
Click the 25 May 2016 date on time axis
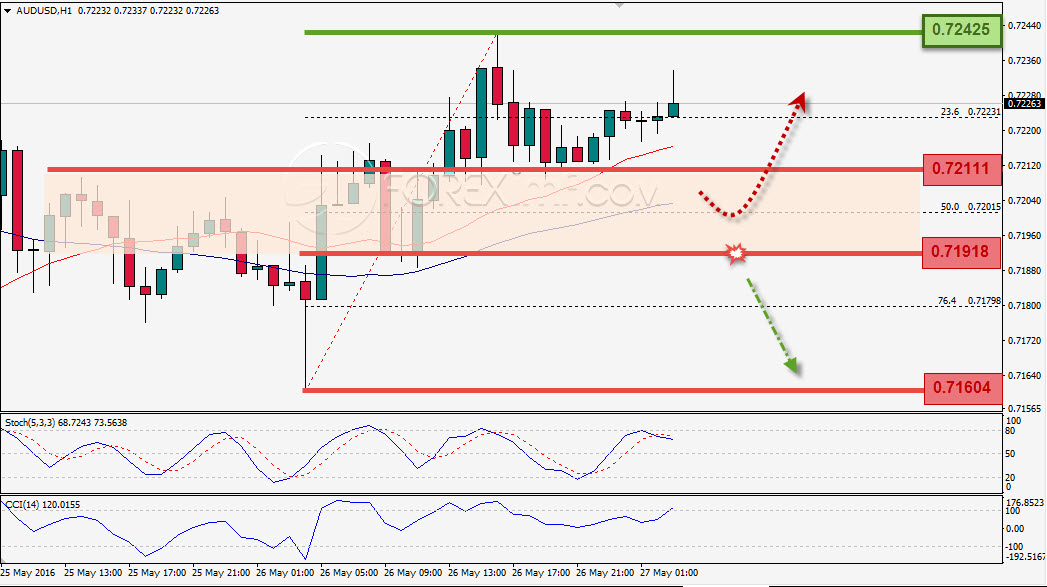point(28,573)
